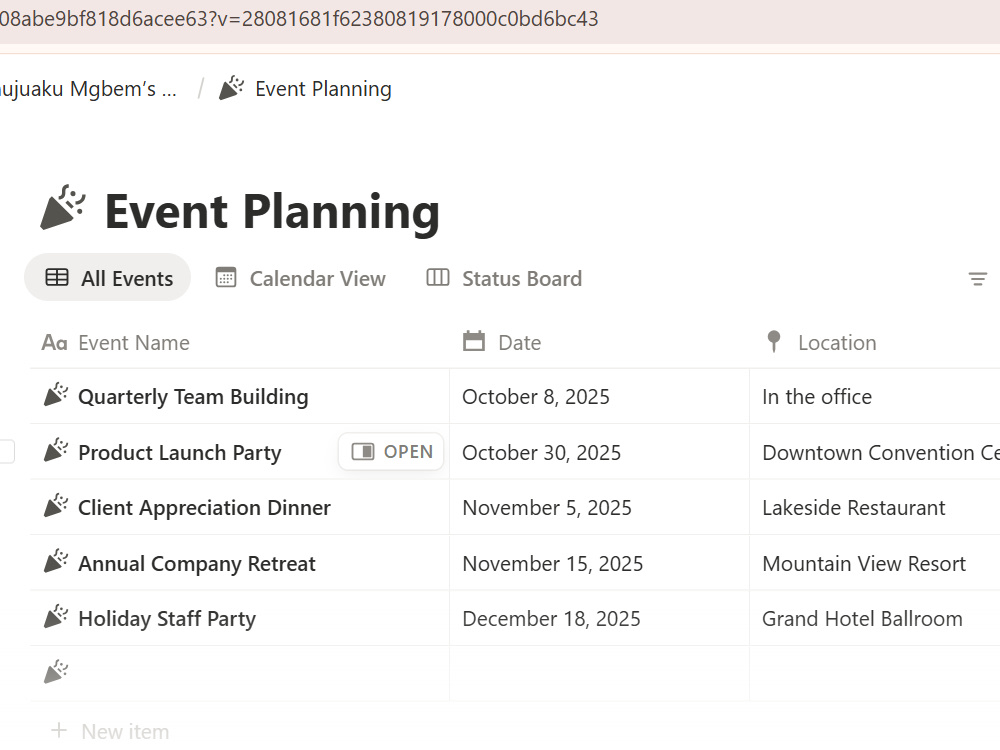Image resolution: width=1000 pixels, height=750 pixels.
Task: Click the Lakeside Restaurant location cell
Action: click(875, 507)
